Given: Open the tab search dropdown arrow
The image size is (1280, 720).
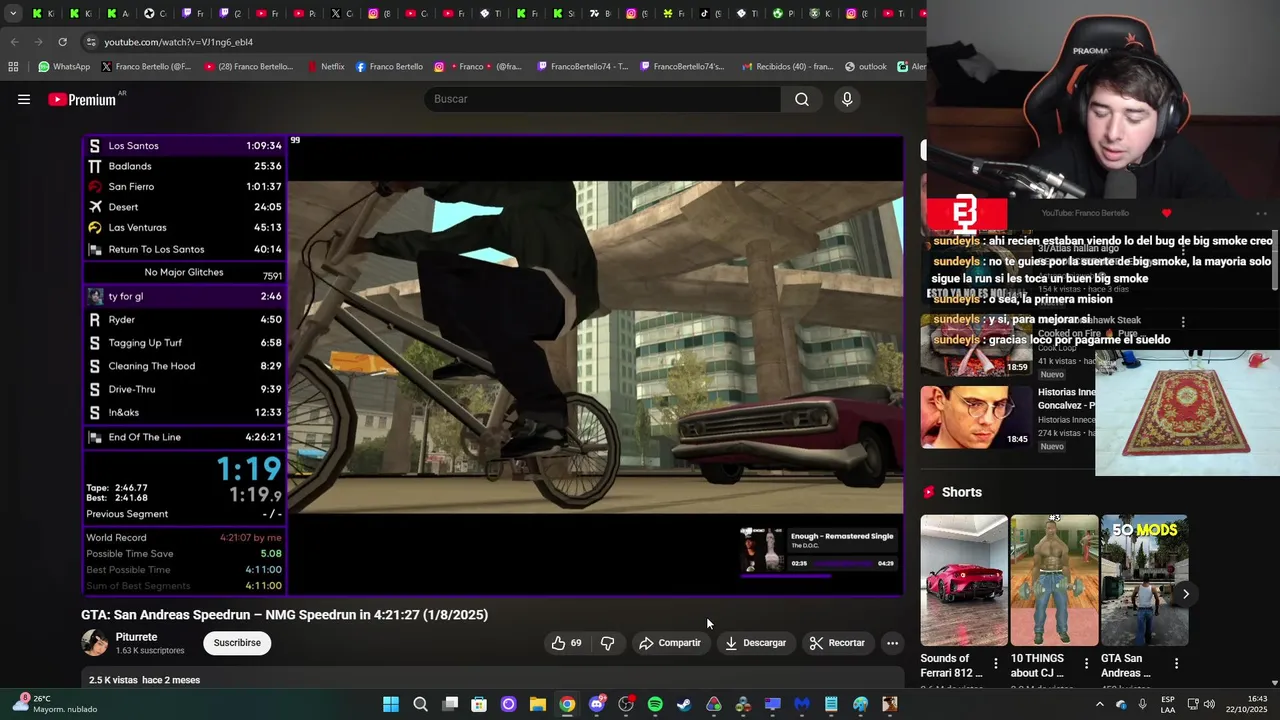Looking at the screenshot, I should click(x=13, y=13).
